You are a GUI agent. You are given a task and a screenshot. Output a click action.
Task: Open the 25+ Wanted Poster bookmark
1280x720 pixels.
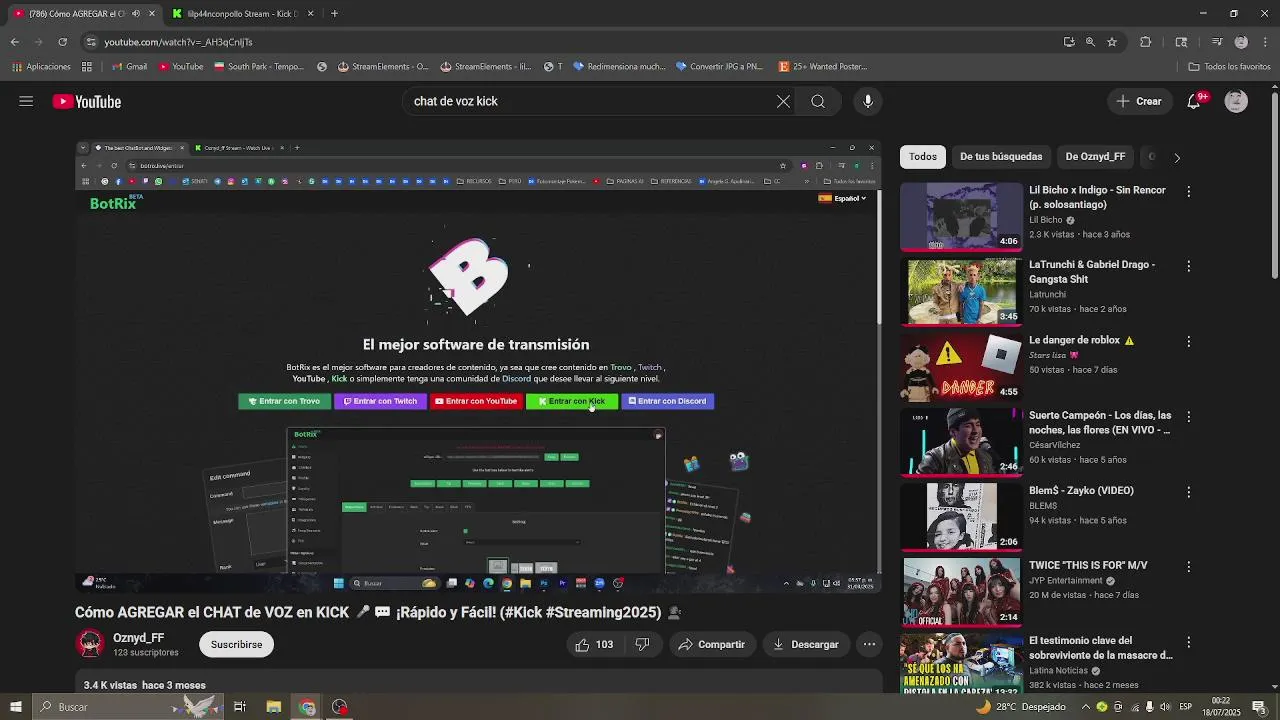pos(821,67)
